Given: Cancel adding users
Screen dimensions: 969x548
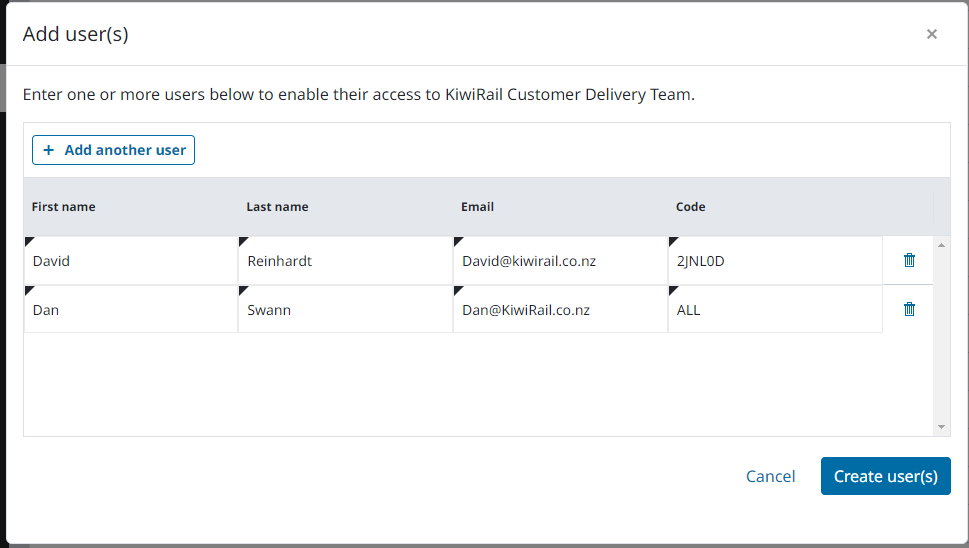Looking at the screenshot, I should pyautogui.click(x=770, y=476).
